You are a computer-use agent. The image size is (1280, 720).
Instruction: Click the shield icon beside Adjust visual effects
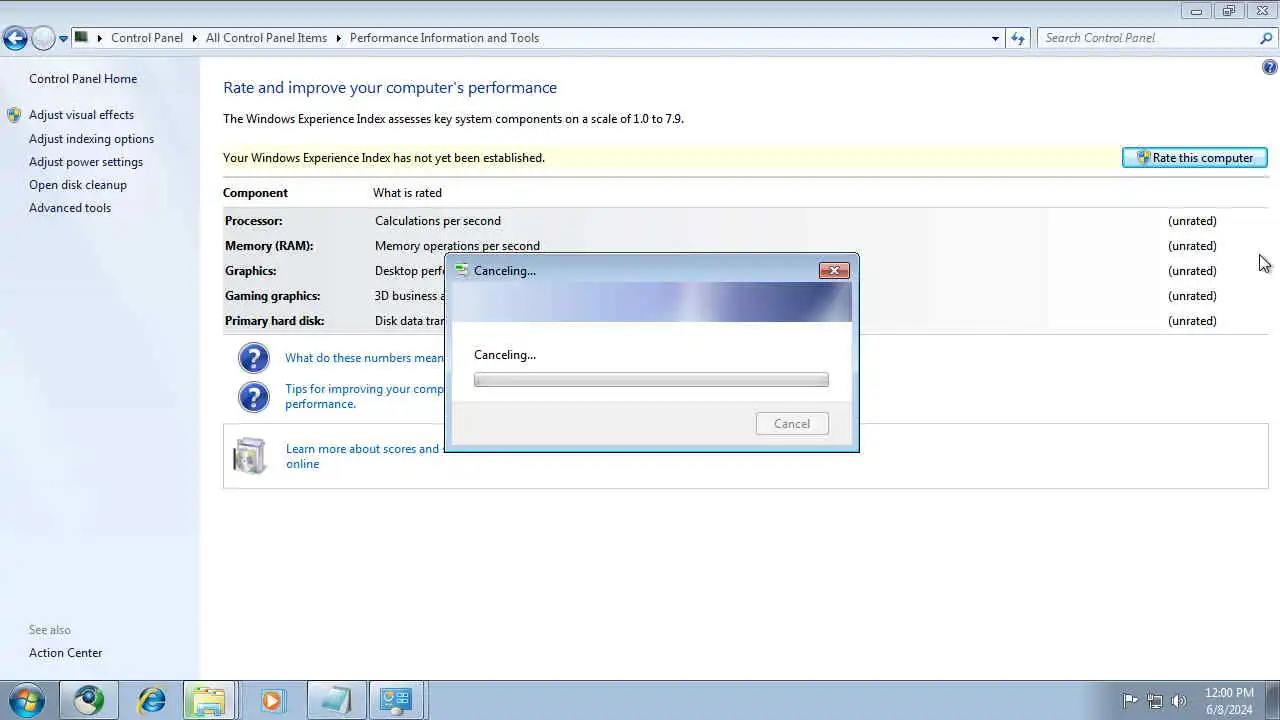click(x=14, y=115)
